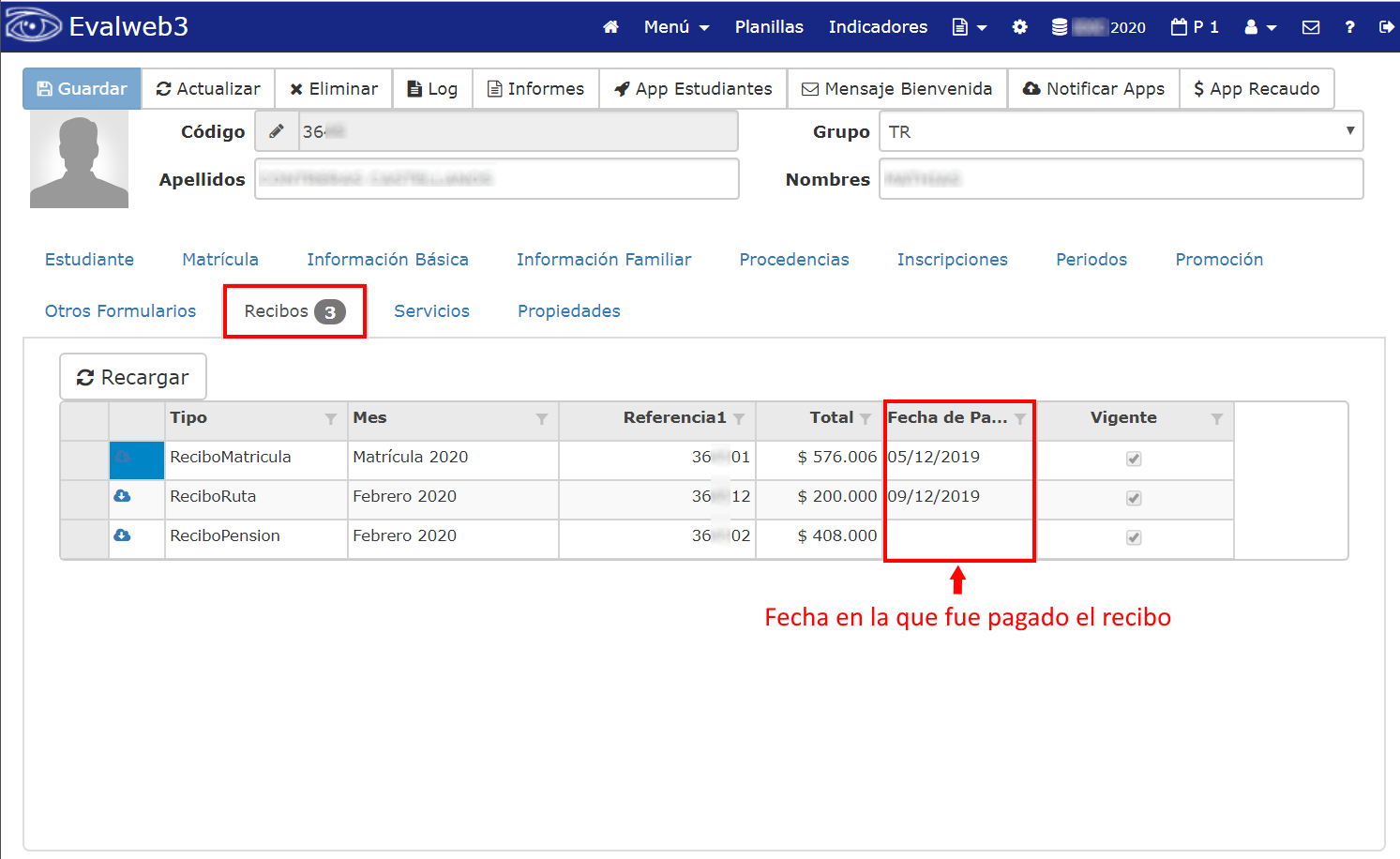Open the Propiedades tab

[x=568, y=311]
